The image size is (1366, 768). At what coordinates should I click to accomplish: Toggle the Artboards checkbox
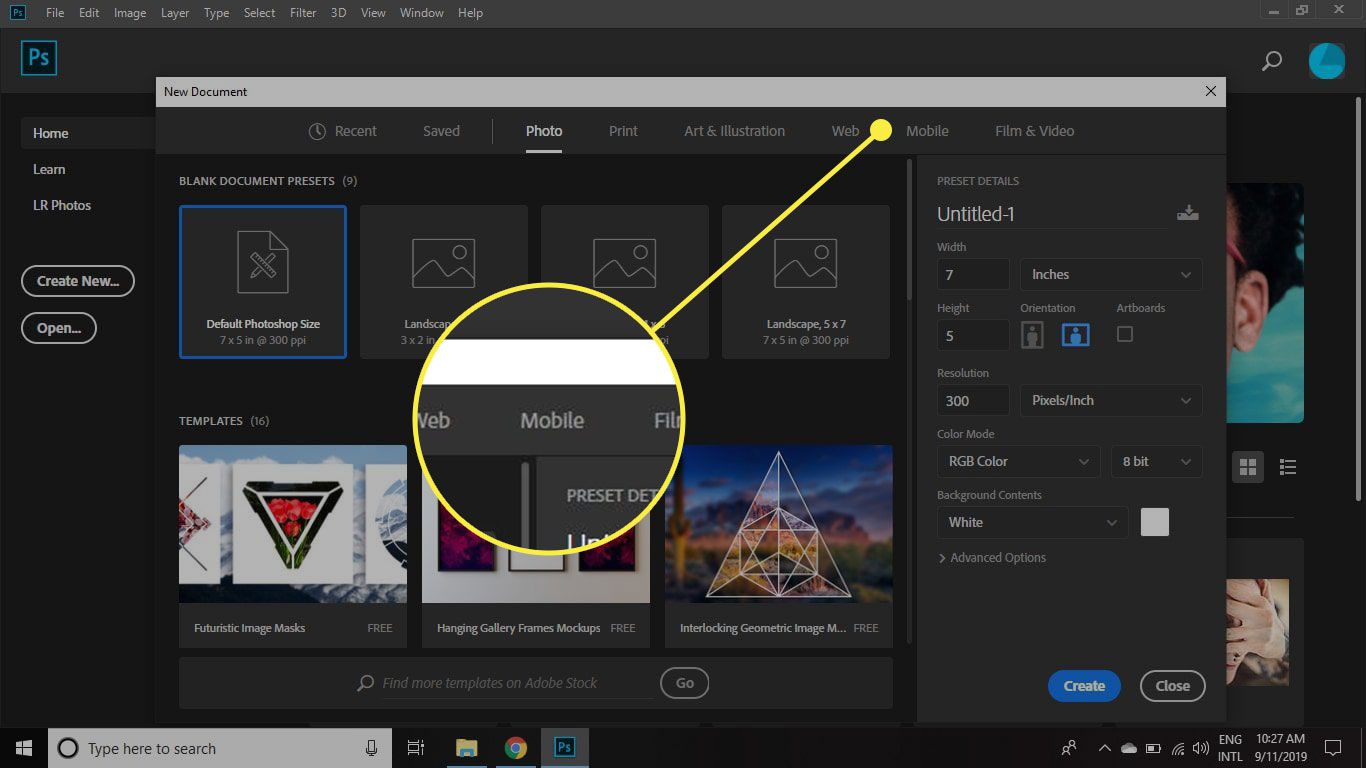click(x=1125, y=334)
